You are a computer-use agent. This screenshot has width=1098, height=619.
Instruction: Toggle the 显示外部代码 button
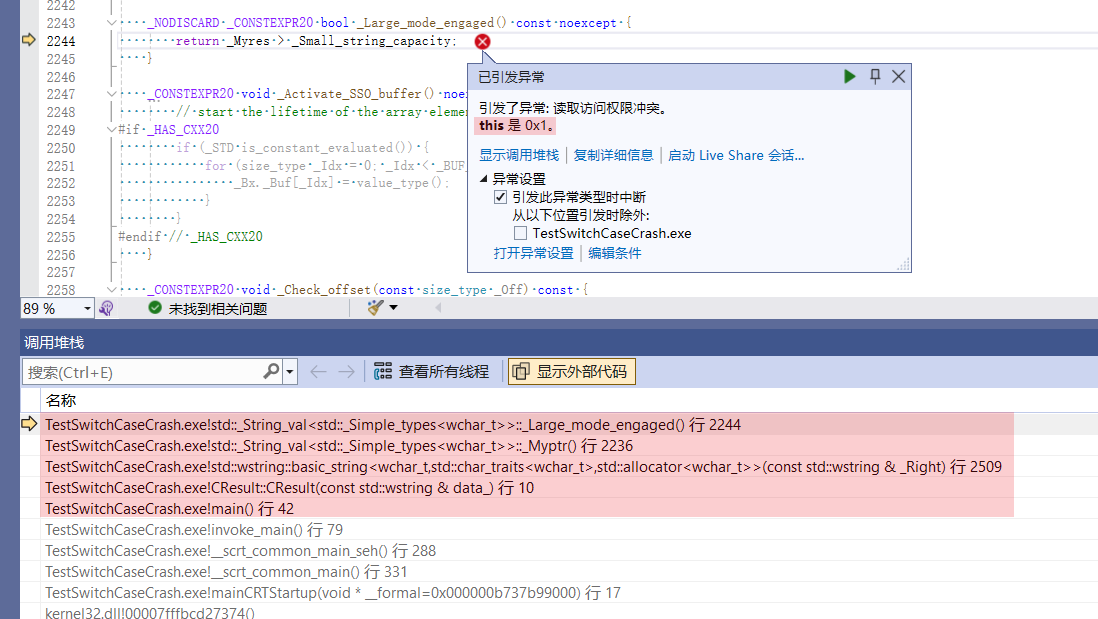click(x=572, y=372)
